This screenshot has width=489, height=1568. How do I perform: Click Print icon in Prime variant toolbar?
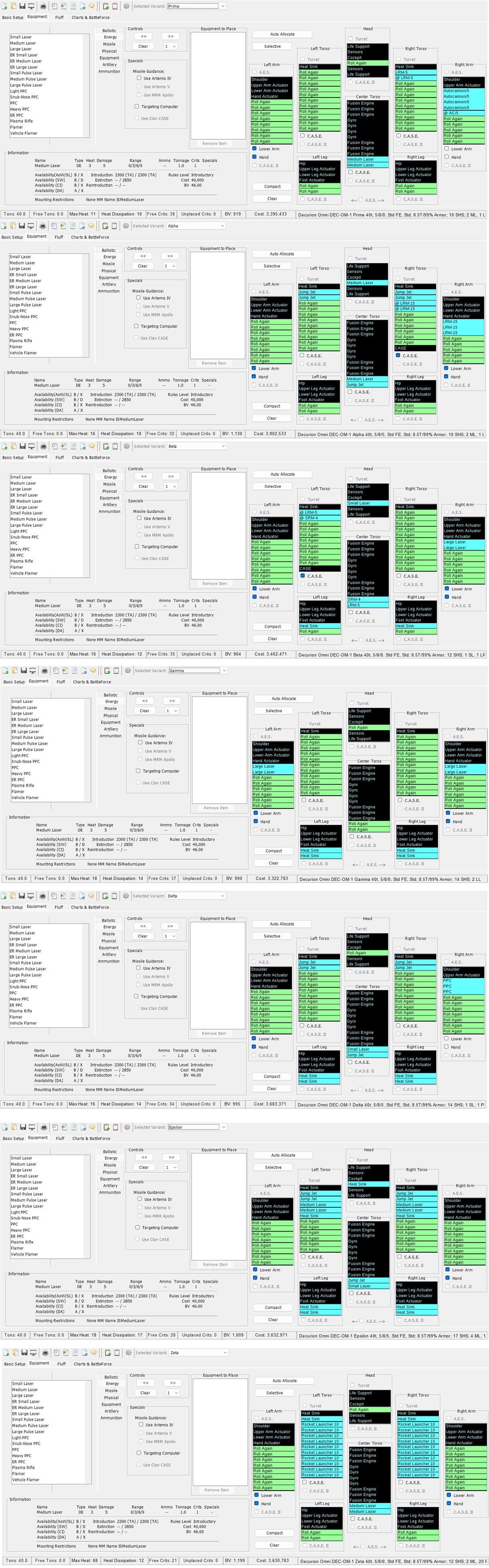pyautogui.click(x=43, y=6)
